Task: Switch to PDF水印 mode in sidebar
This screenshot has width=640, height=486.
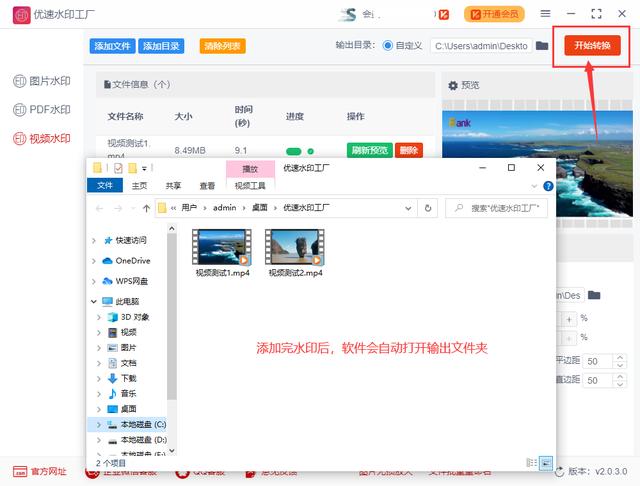Action: (42, 109)
